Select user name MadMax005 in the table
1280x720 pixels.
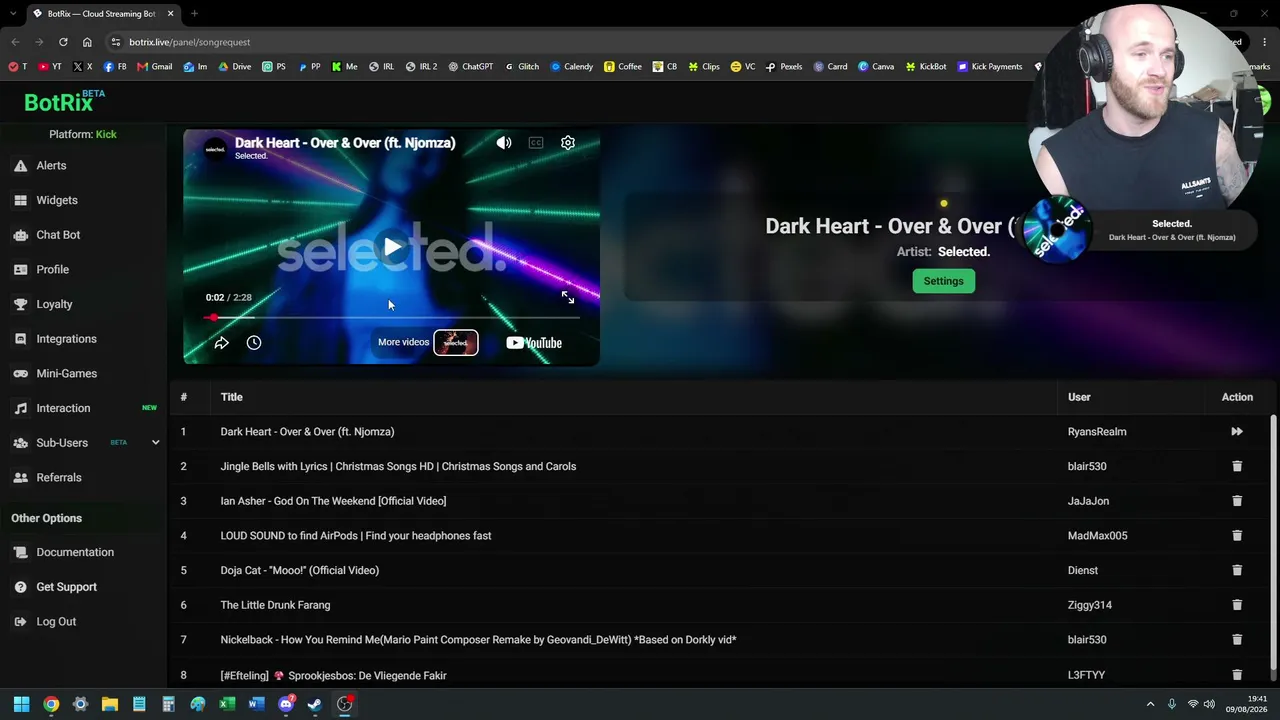[1097, 536]
